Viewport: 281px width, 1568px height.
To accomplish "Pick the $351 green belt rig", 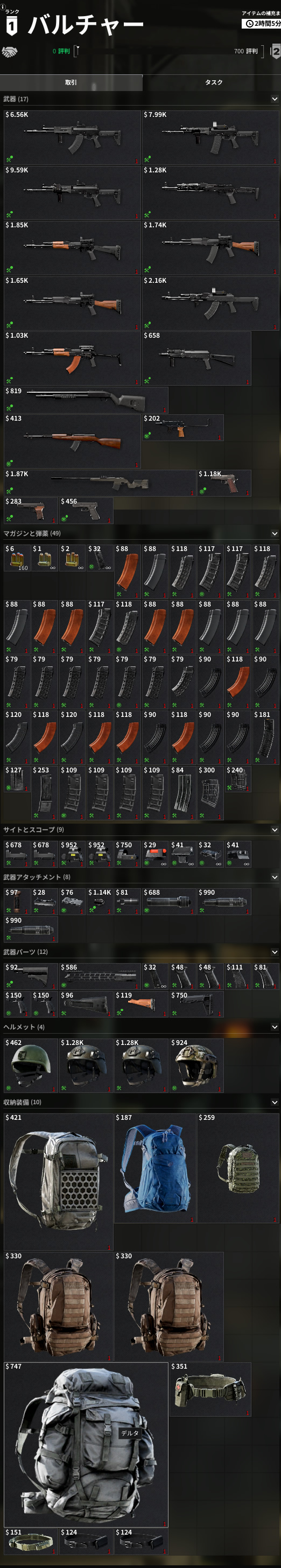I will point(209,1390).
